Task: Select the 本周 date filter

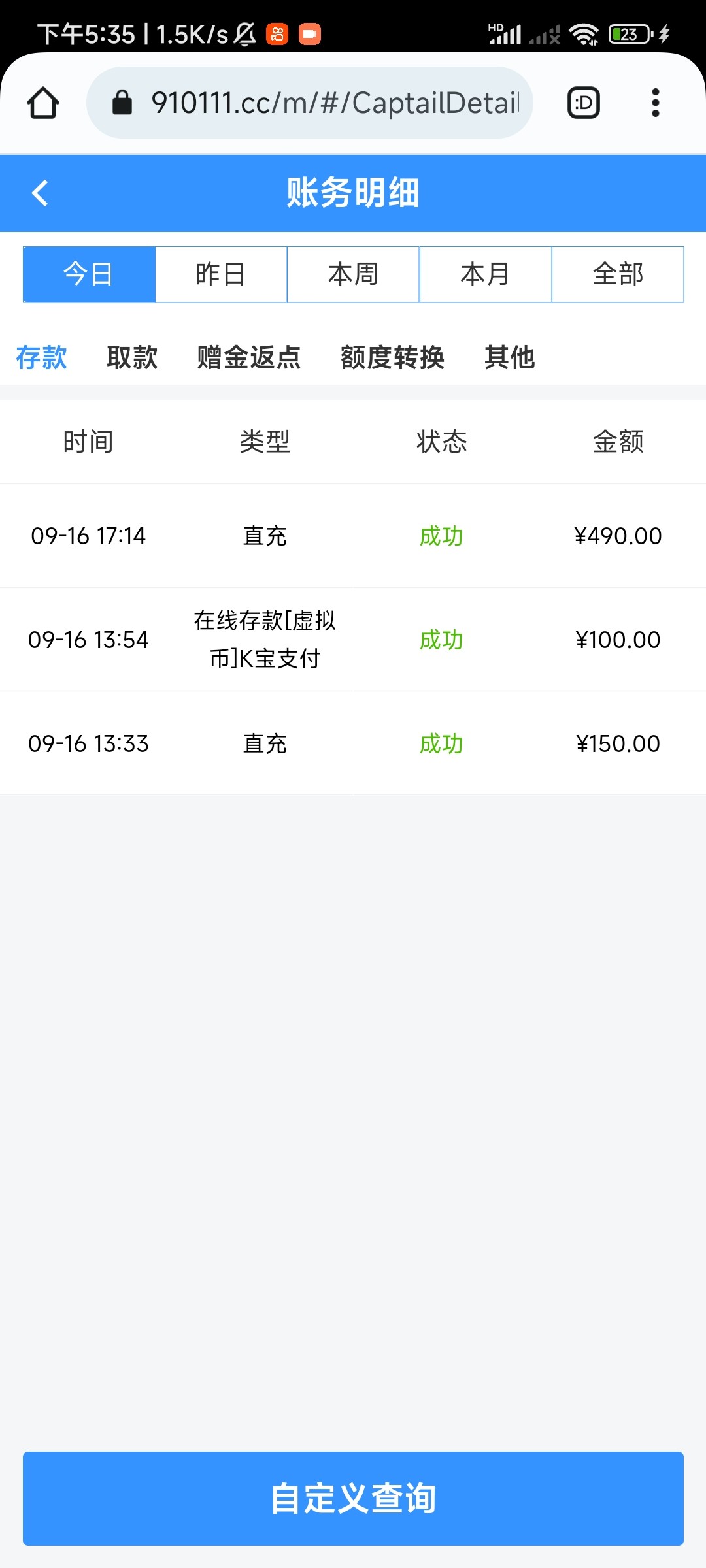Action: [x=353, y=274]
